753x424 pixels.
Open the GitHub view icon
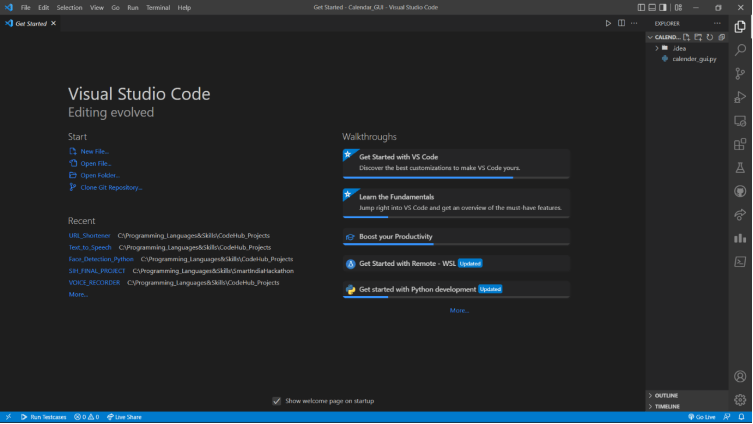tap(740, 191)
